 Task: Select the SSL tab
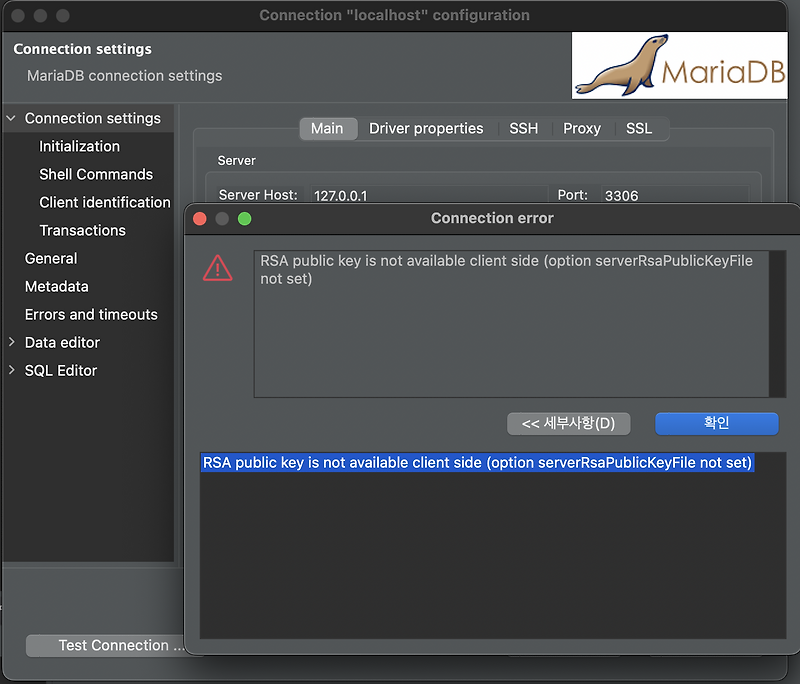click(x=640, y=128)
